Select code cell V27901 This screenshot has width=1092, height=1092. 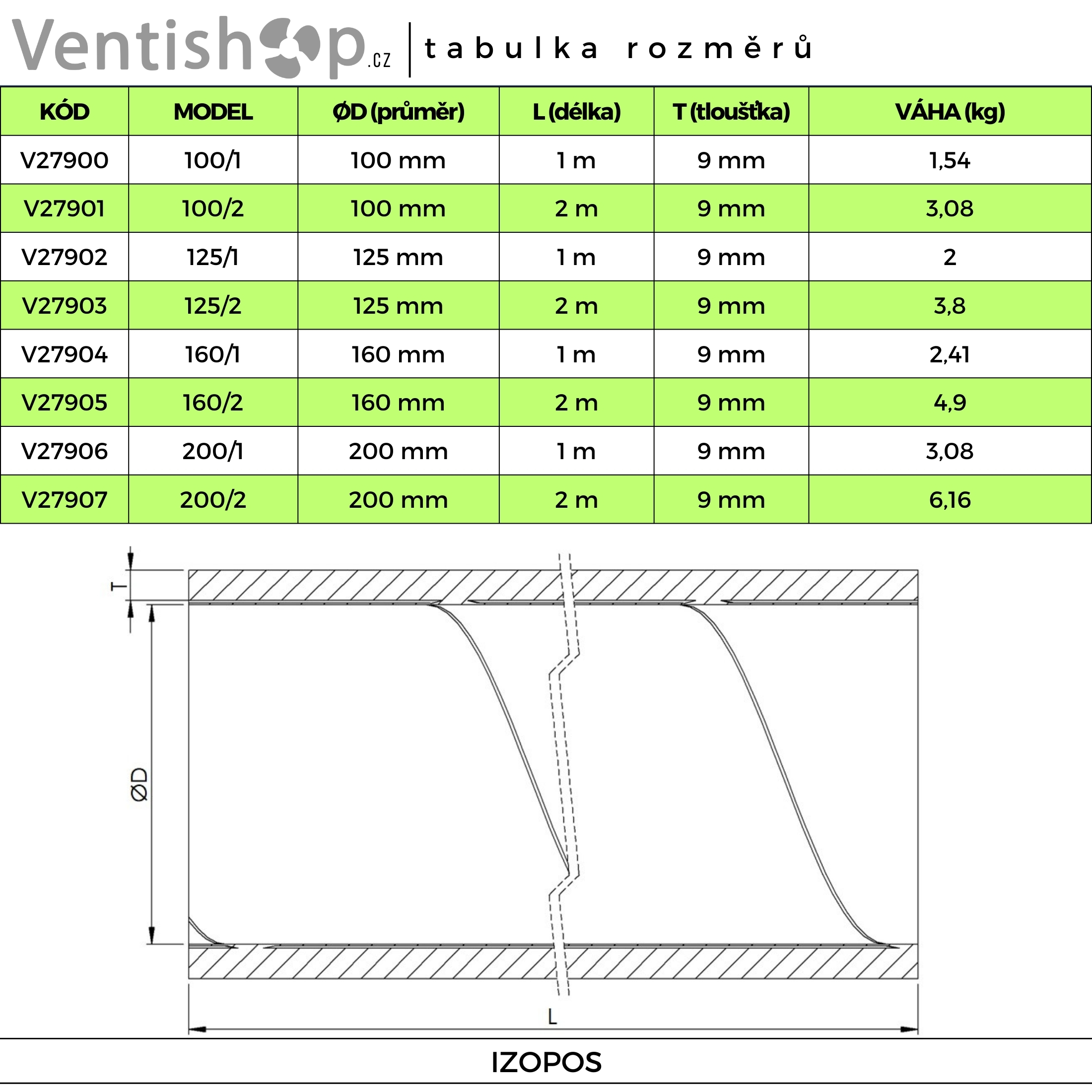coord(65,208)
